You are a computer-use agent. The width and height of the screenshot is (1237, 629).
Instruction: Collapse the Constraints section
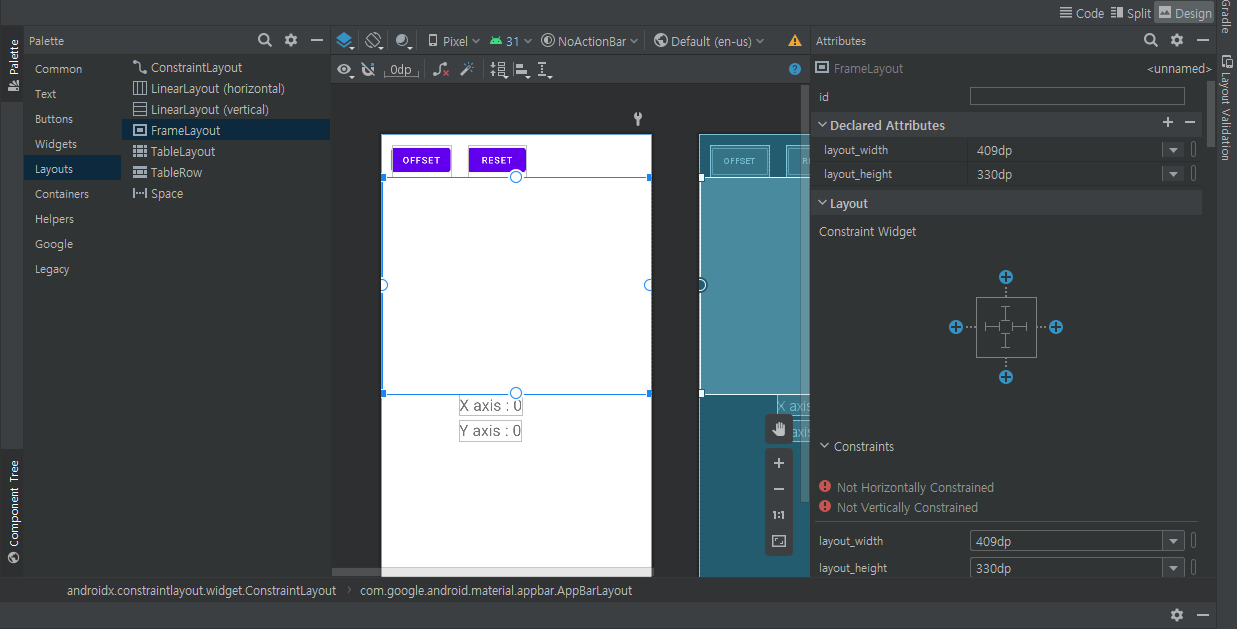click(x=825, y=446)
